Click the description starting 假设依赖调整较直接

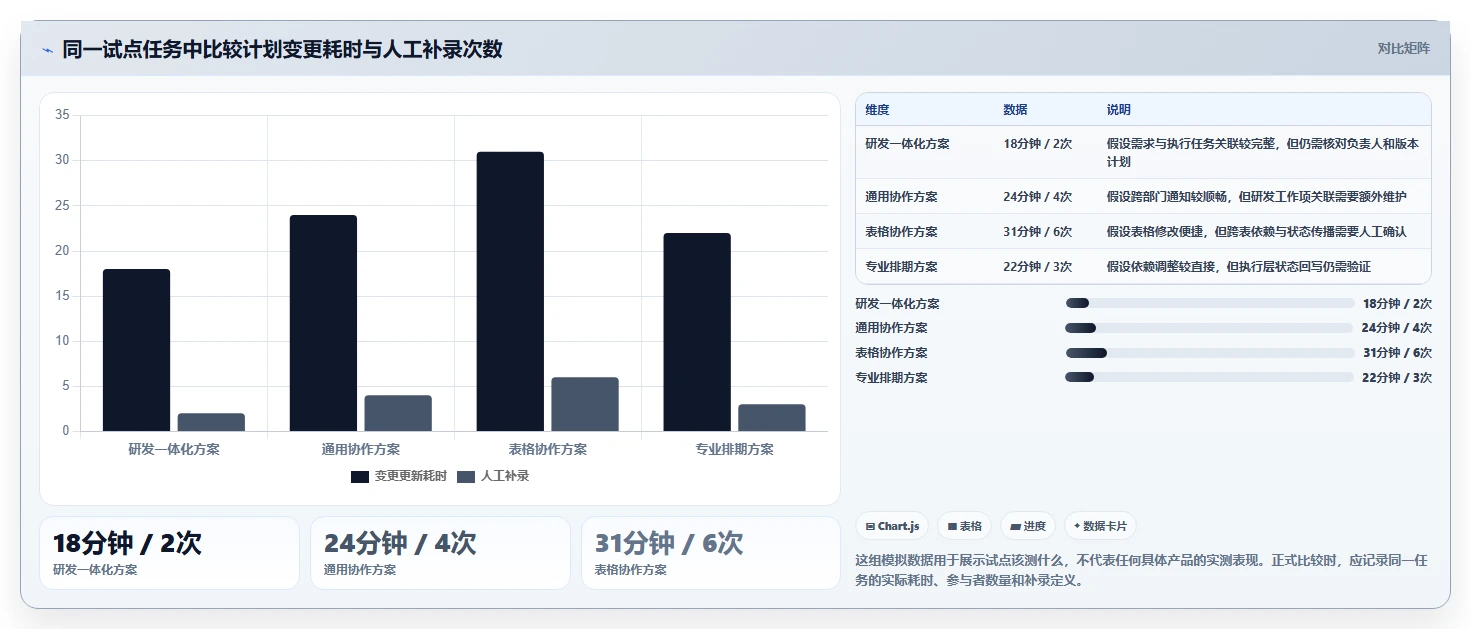1239,267
